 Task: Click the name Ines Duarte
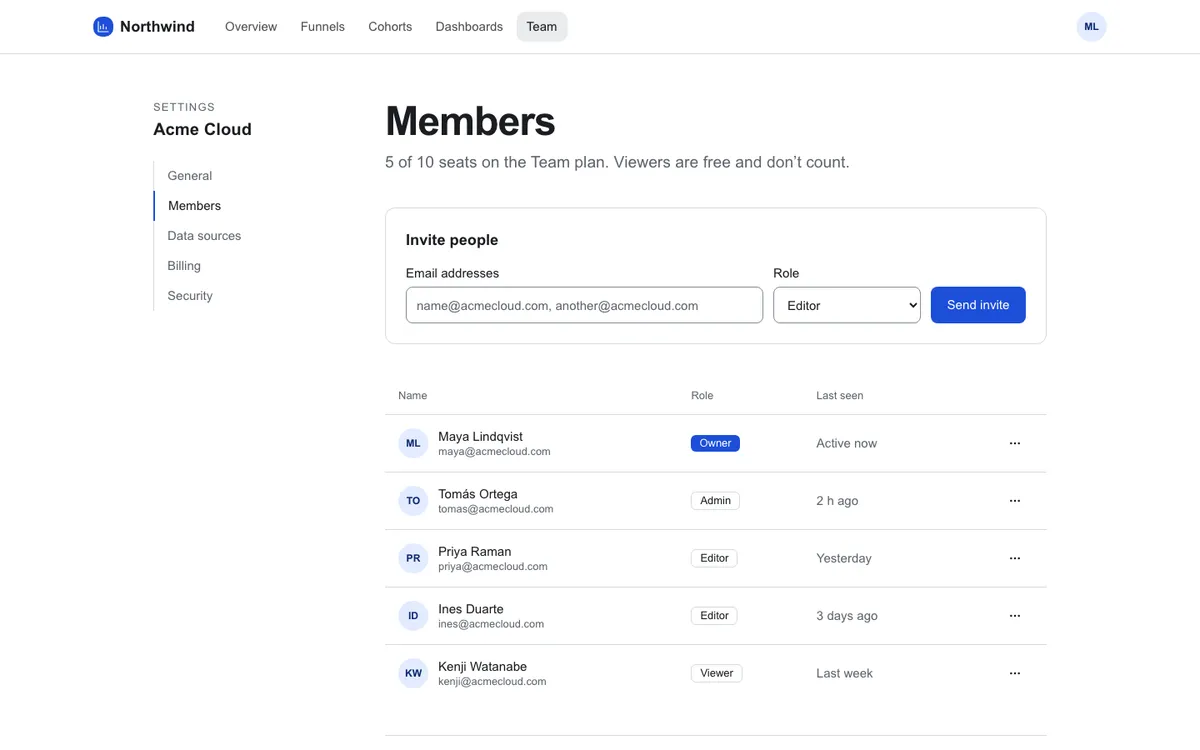point(470,609)
